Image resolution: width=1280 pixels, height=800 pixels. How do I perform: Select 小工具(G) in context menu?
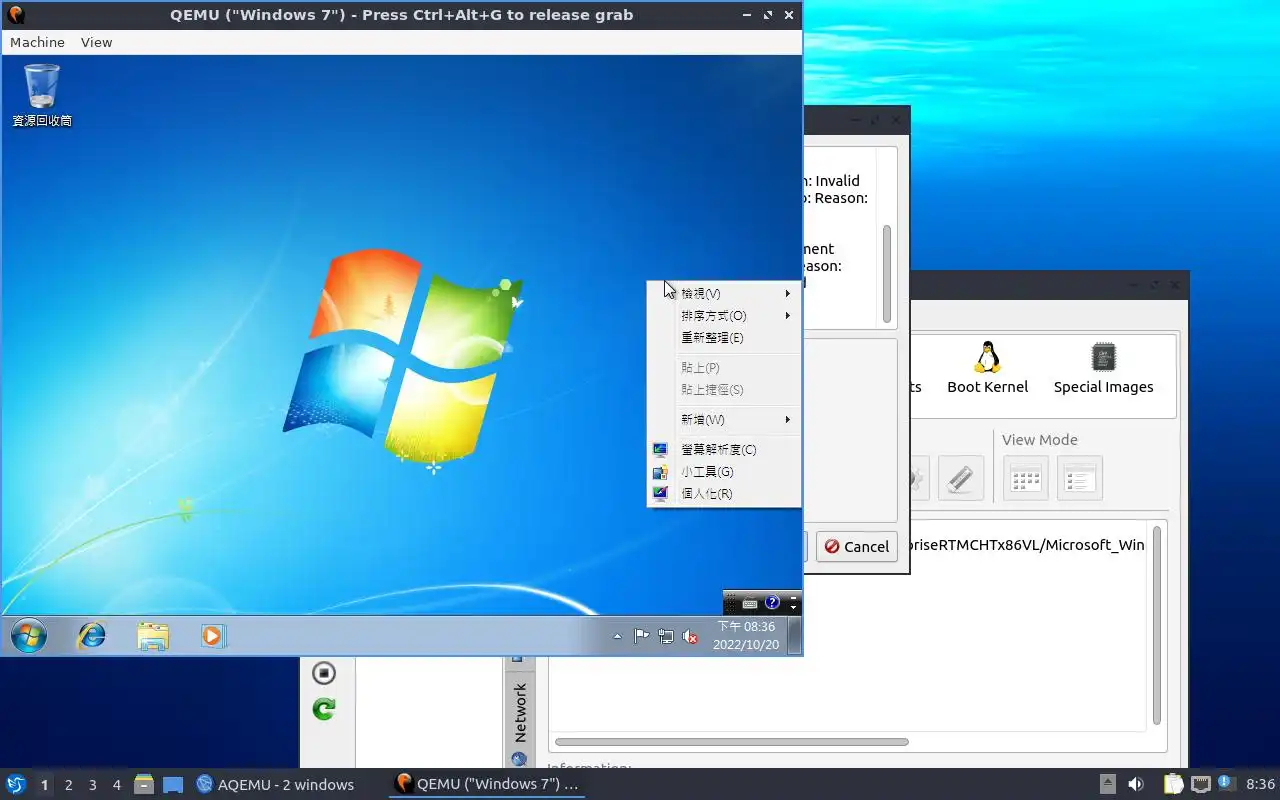[724, 472]
